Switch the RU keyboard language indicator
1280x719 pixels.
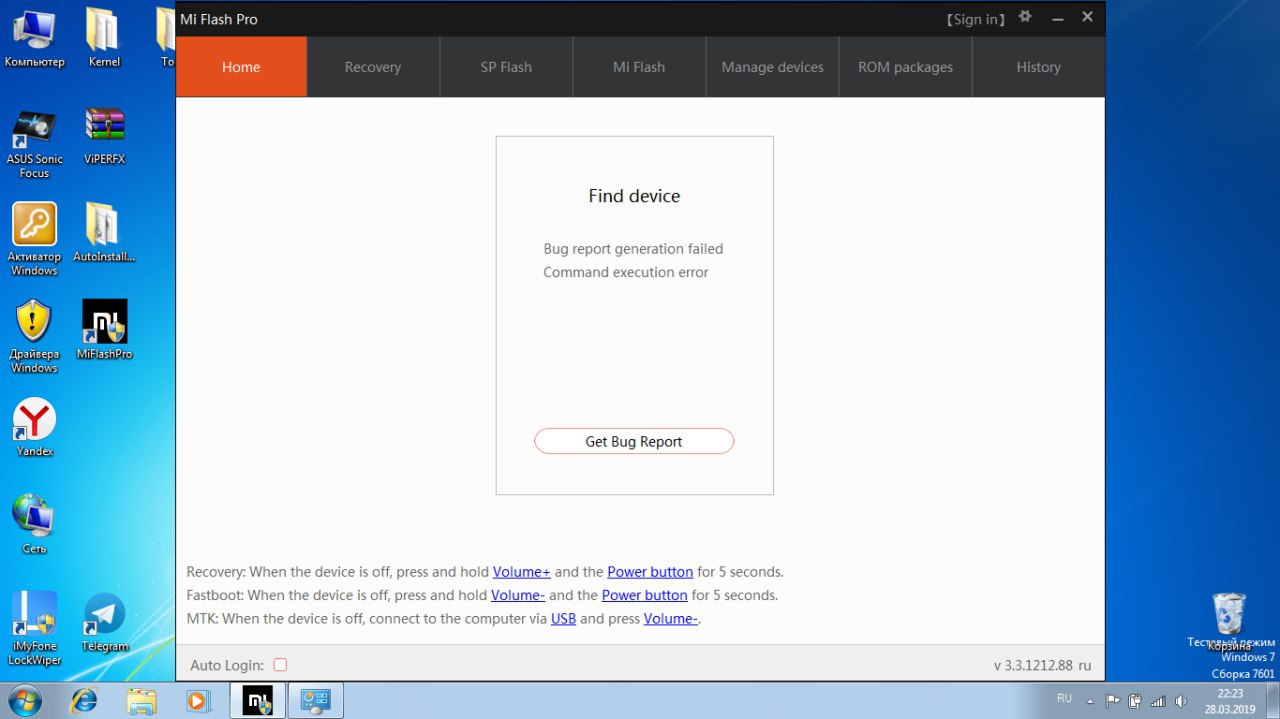click(1064, 698)
